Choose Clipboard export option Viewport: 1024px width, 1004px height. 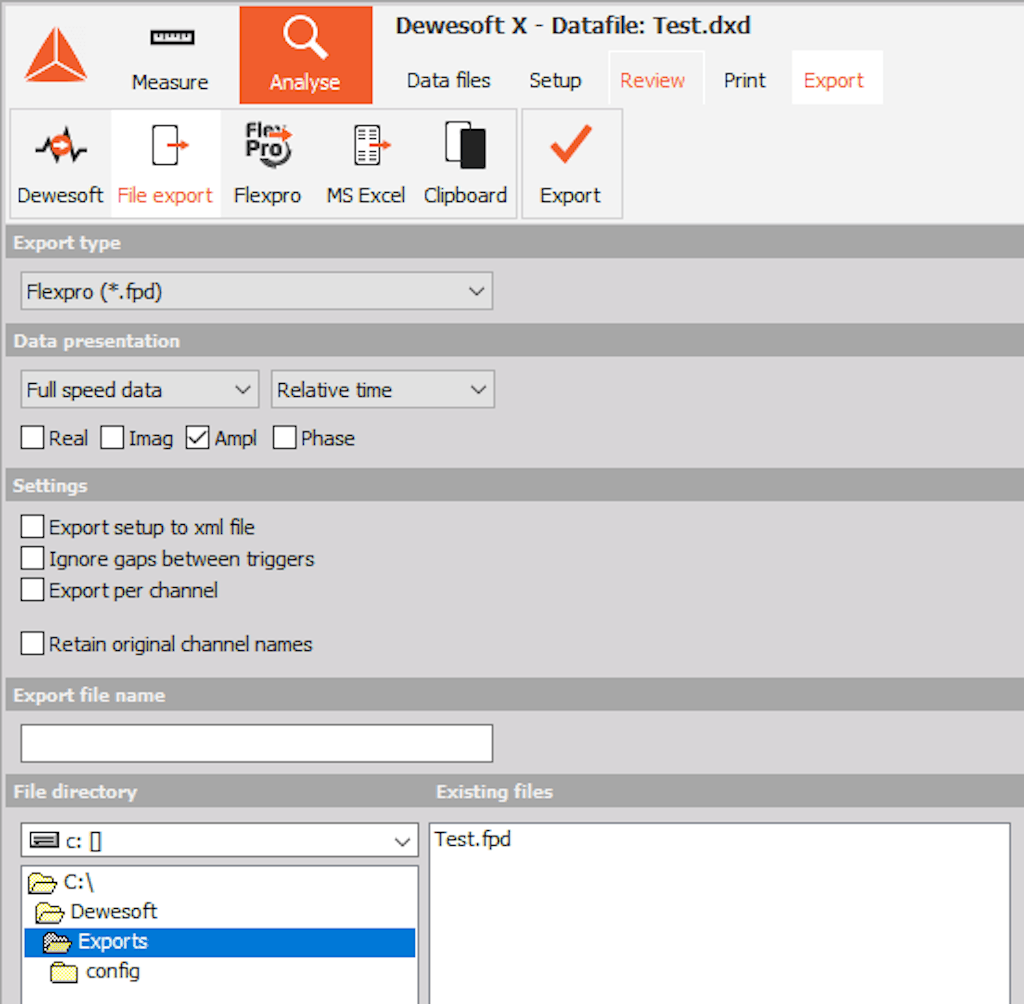coord(465,163)
